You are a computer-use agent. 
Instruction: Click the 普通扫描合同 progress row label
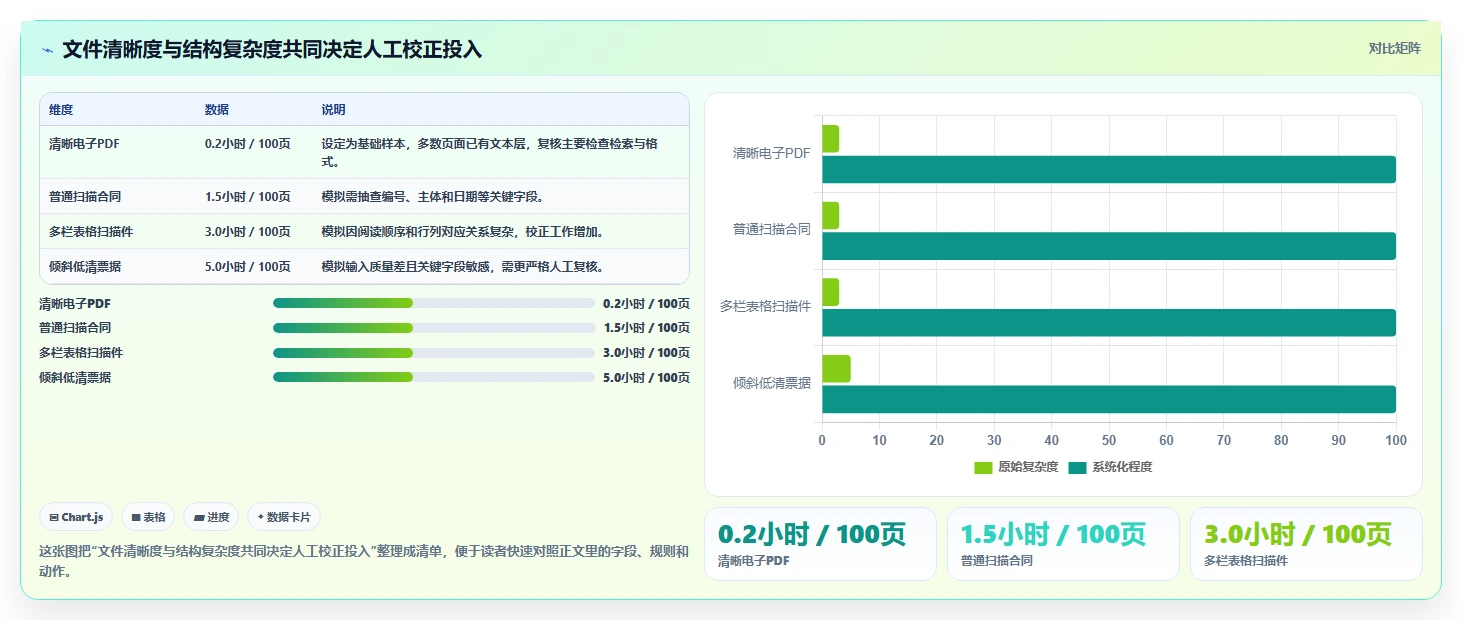pos(75,328)
